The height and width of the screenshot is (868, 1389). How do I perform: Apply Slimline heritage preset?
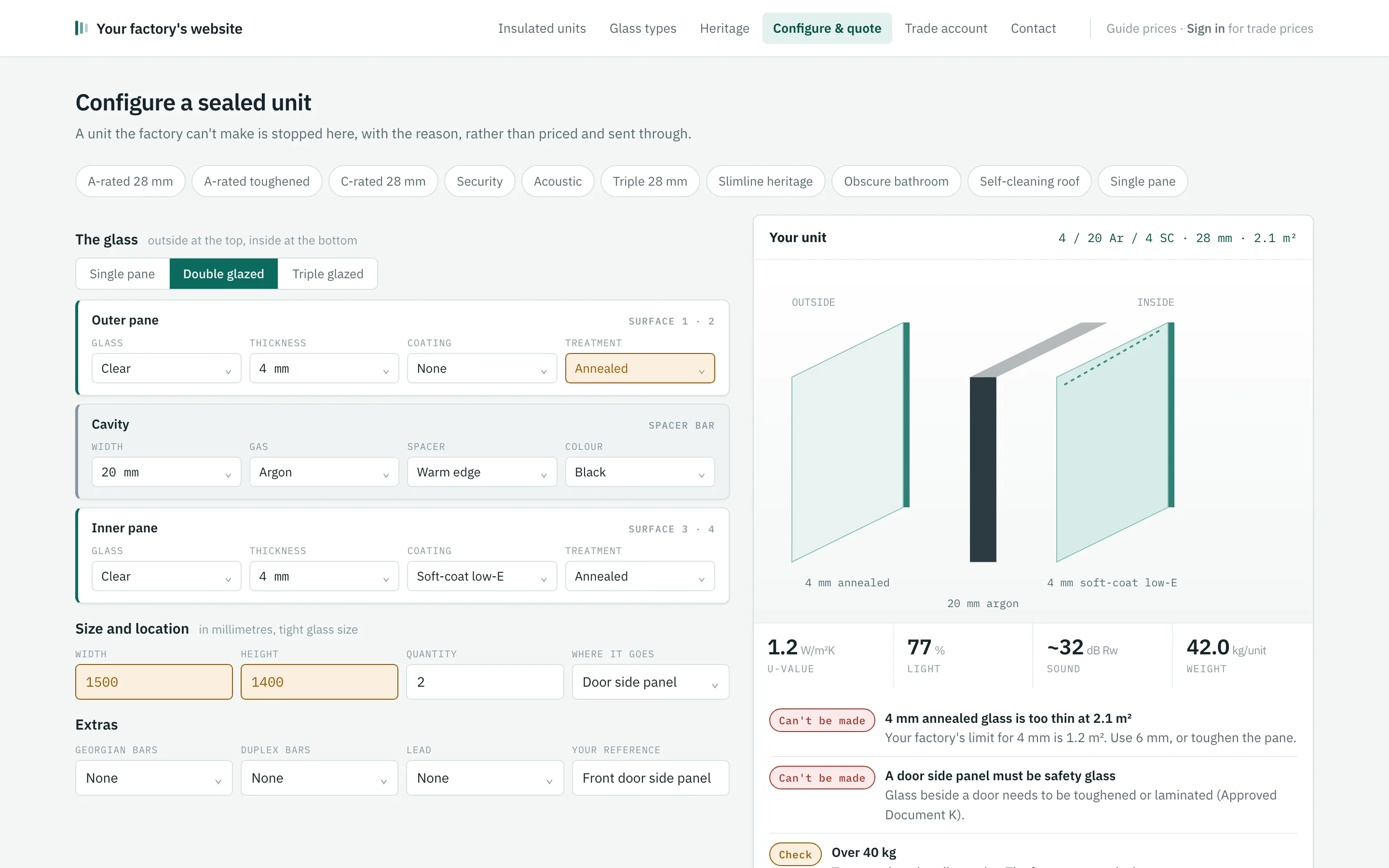point(765,181)
